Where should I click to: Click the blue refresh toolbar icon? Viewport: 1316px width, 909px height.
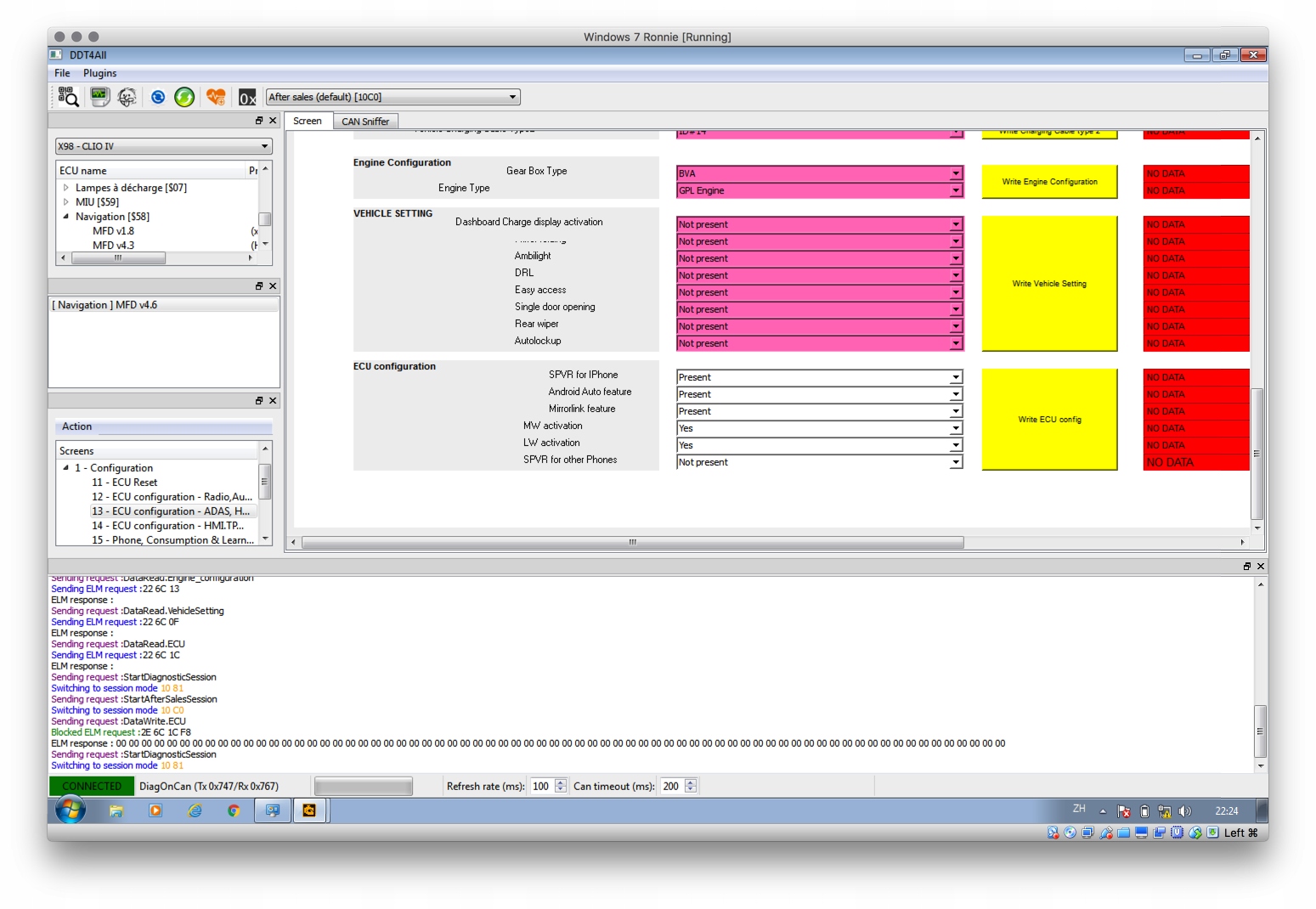coord(158,98)
